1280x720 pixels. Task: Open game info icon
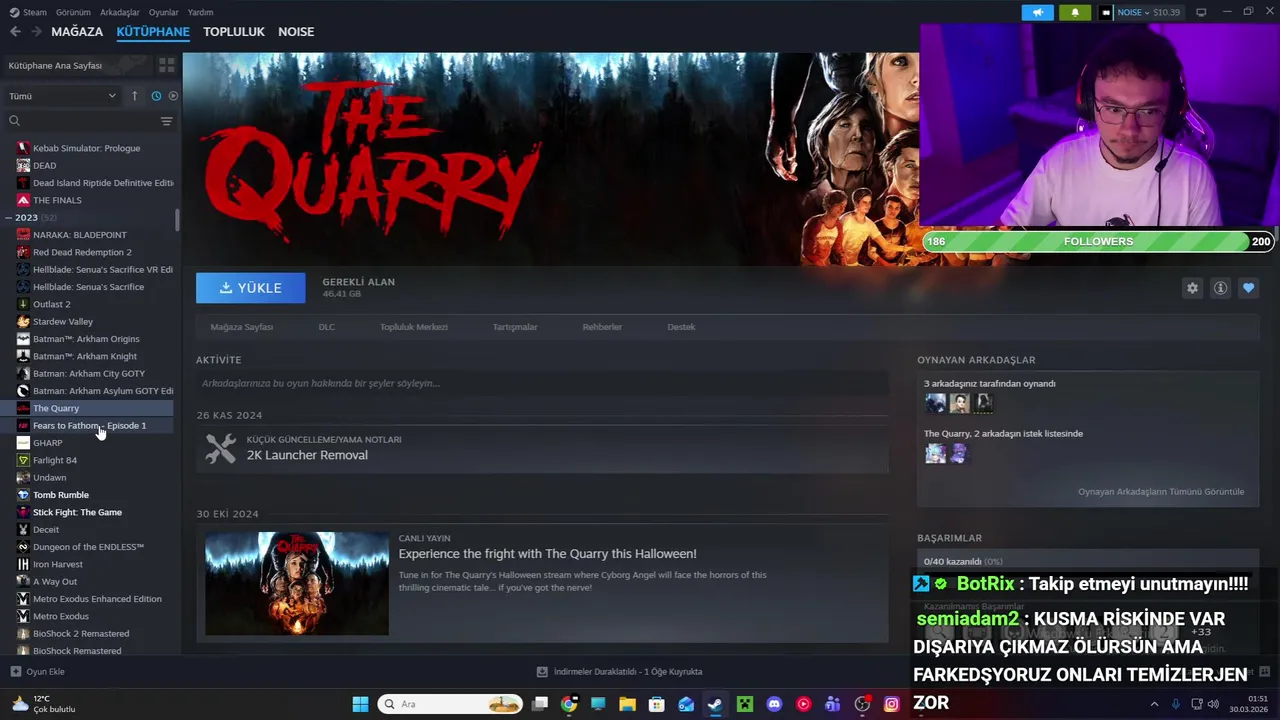point(1220,288)
